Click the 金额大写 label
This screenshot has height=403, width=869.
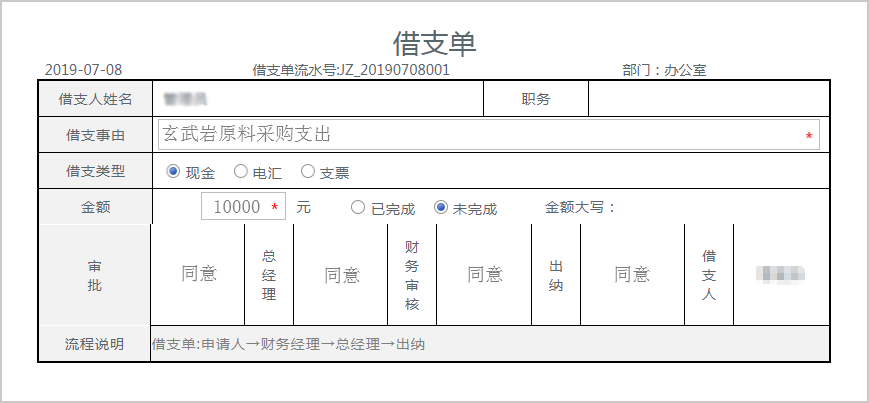pyautogui.click(x=580, y=208)
